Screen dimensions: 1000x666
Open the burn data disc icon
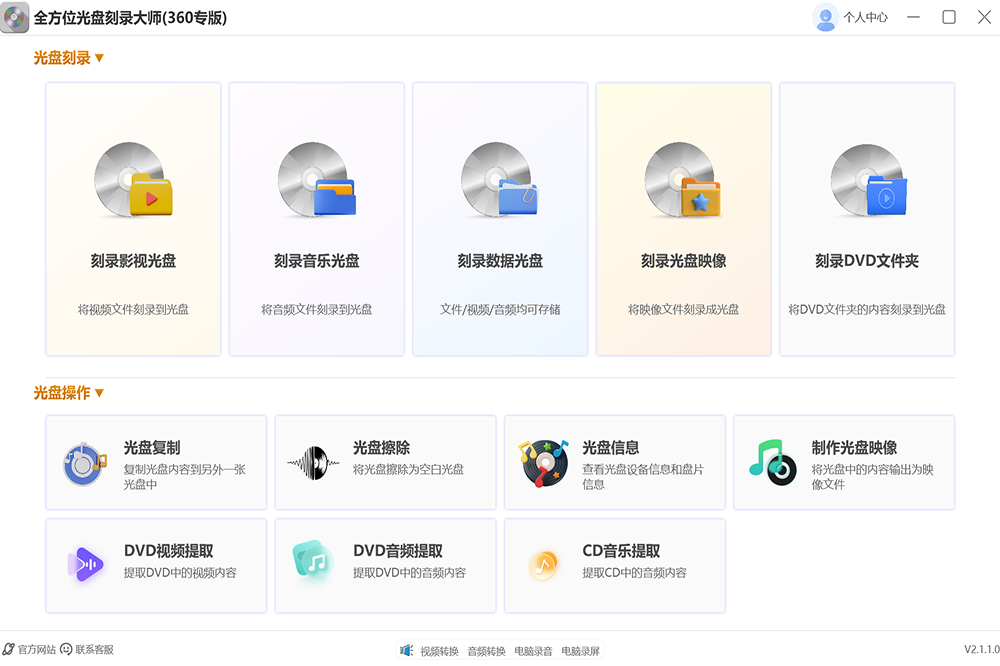(500, 181)
